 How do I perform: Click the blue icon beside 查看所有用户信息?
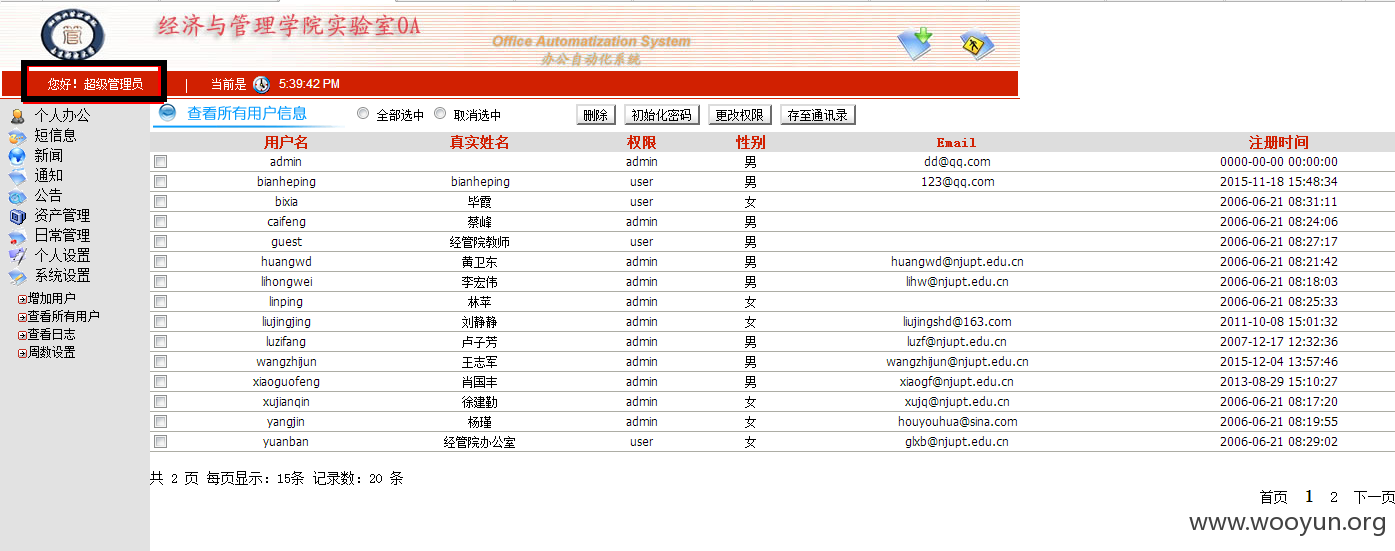(168, 113)
